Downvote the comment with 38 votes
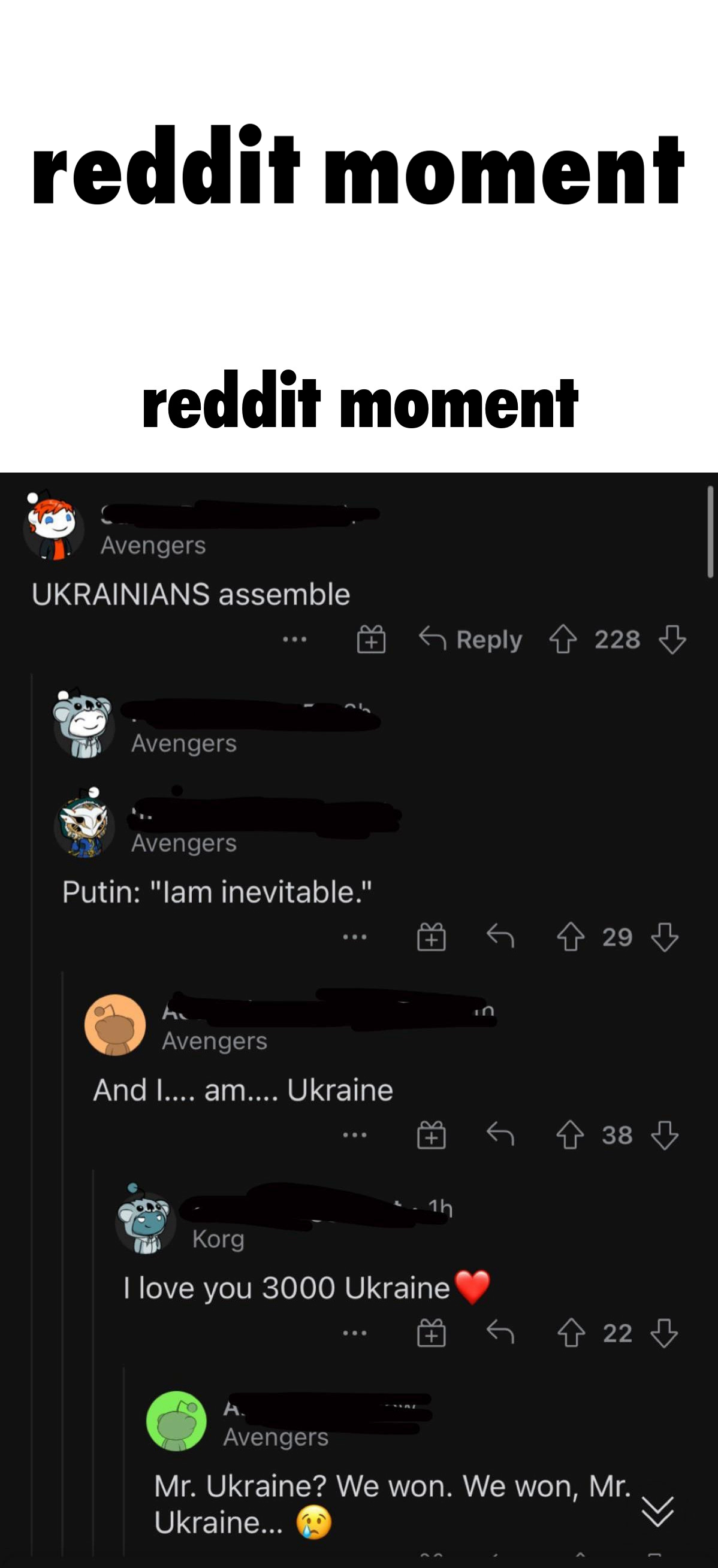The width and height of the screenshot is (718, 1568). 665,1135
